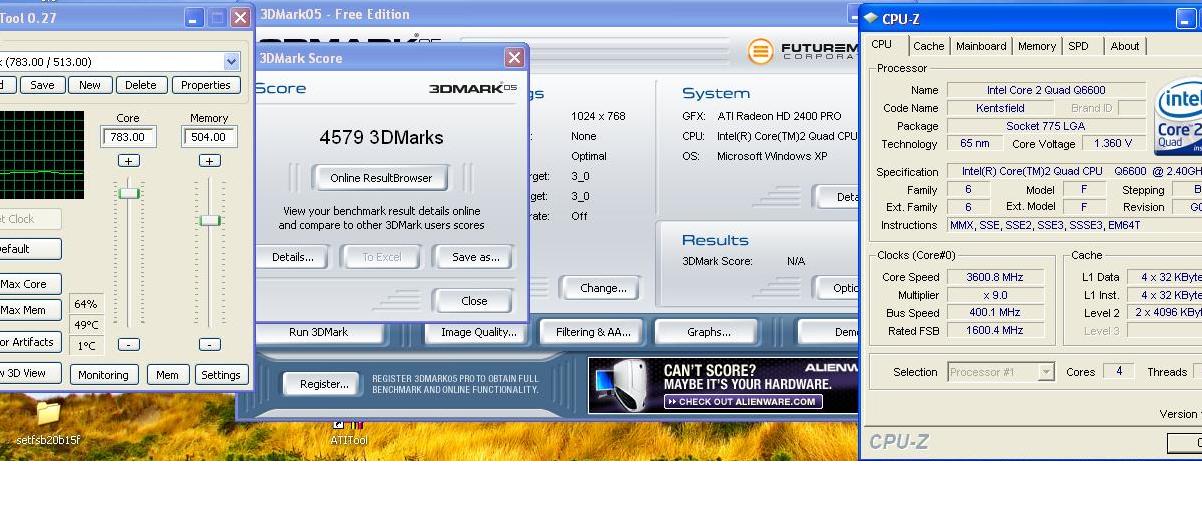Click Save as in 3DMark Score dialog
This screenshot has height=512, width=1202.
(x=475, y=257)
